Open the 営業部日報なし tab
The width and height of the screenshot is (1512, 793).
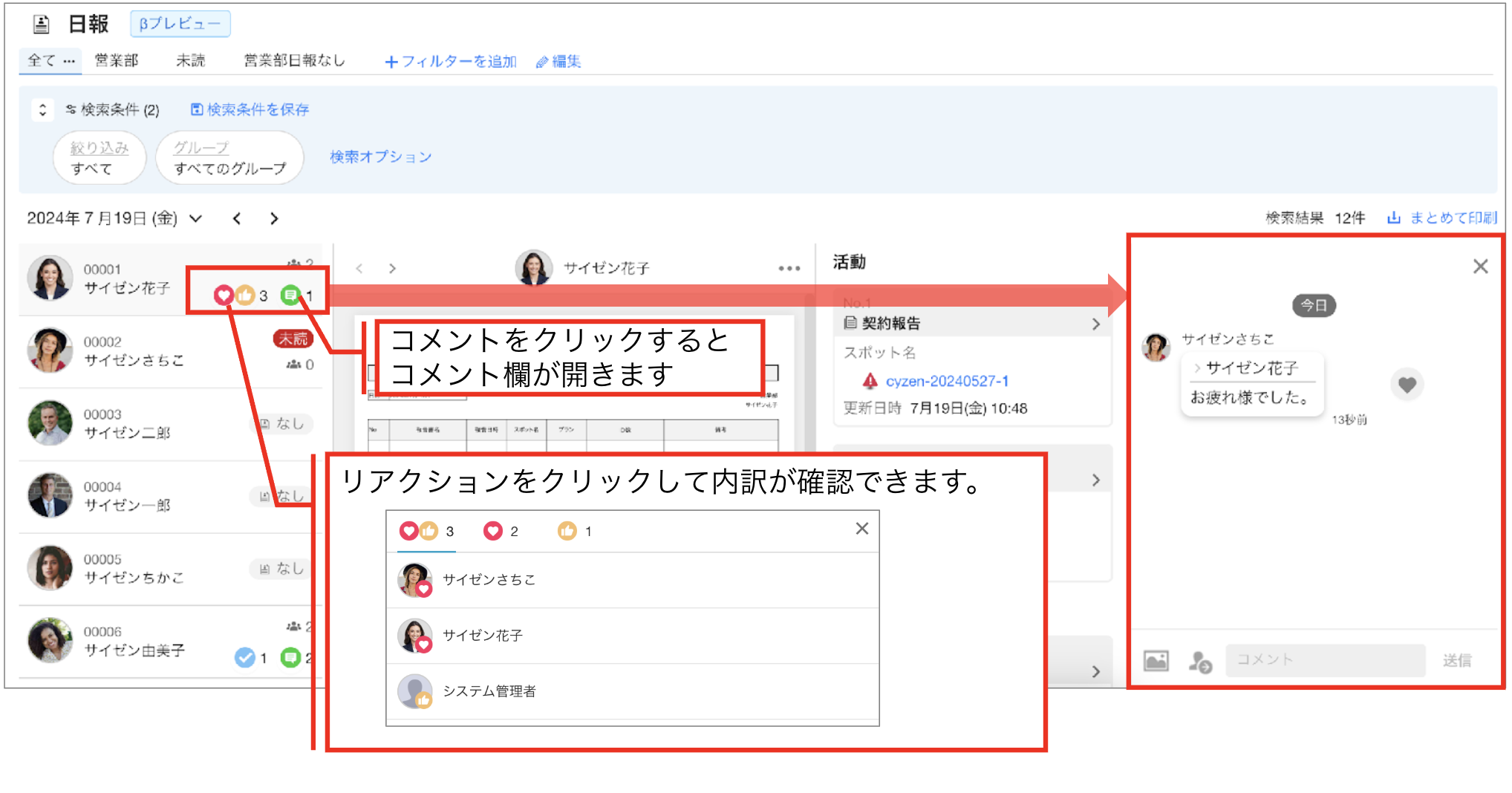(294, 61)
